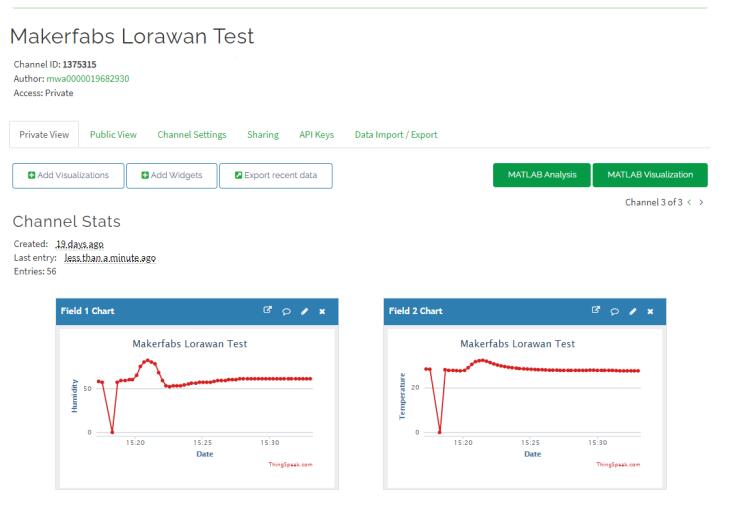Open Field 2 Chart in new window icon
Screen dimensions: 743x509
[x=596, y=310]
